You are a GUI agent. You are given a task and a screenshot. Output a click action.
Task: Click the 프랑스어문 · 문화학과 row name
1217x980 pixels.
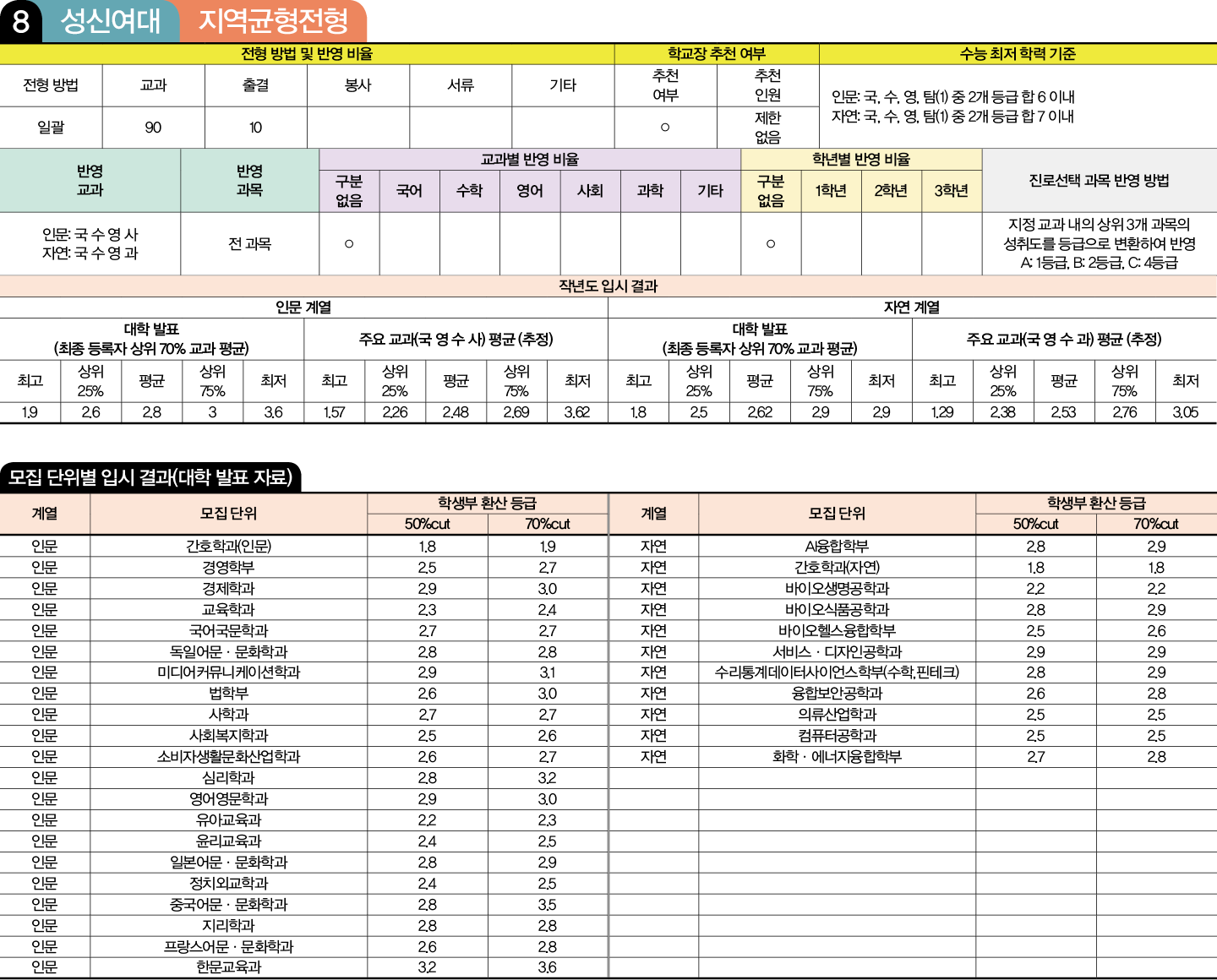228,947
